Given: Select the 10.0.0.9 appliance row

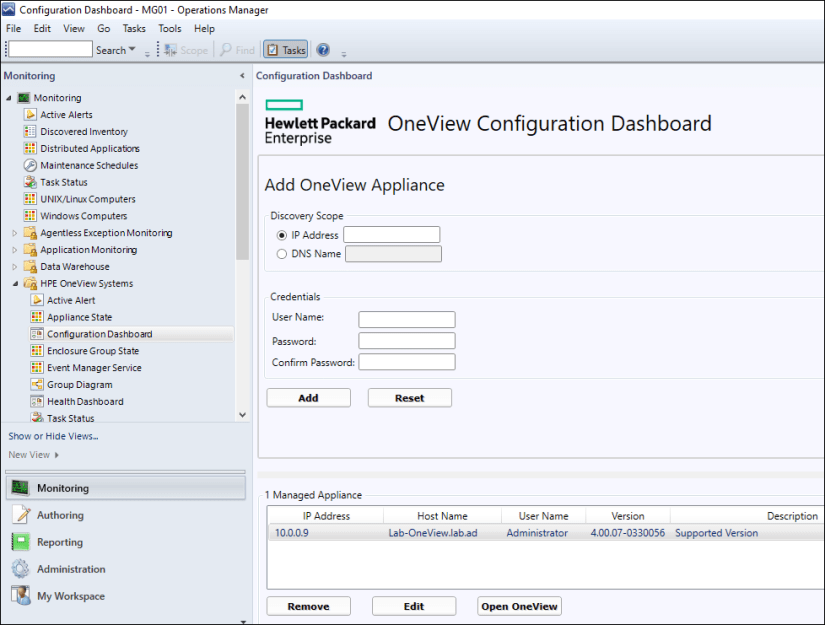Looking at the screenshot, I should [546, 533].
